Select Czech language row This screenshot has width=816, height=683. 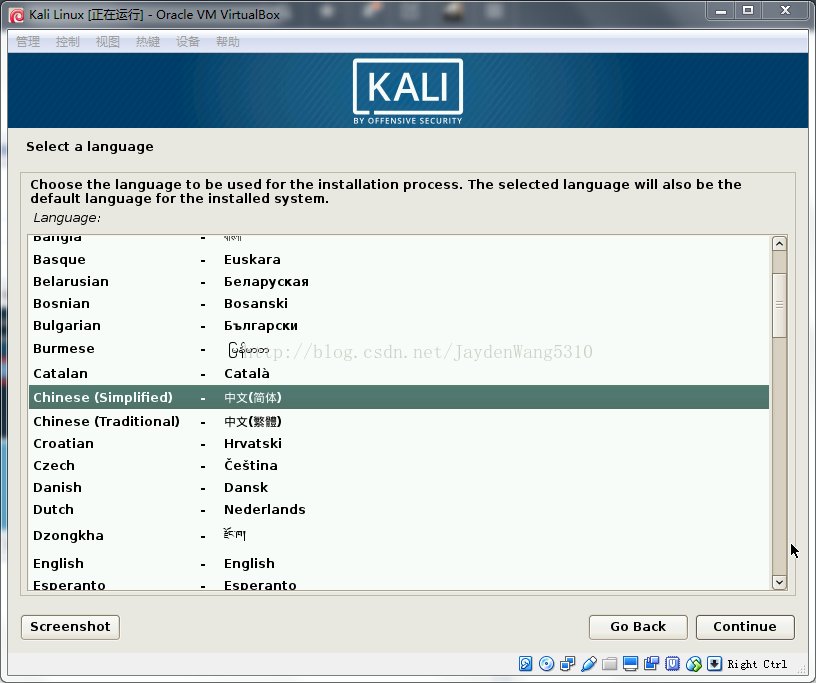tap(399, 465)
